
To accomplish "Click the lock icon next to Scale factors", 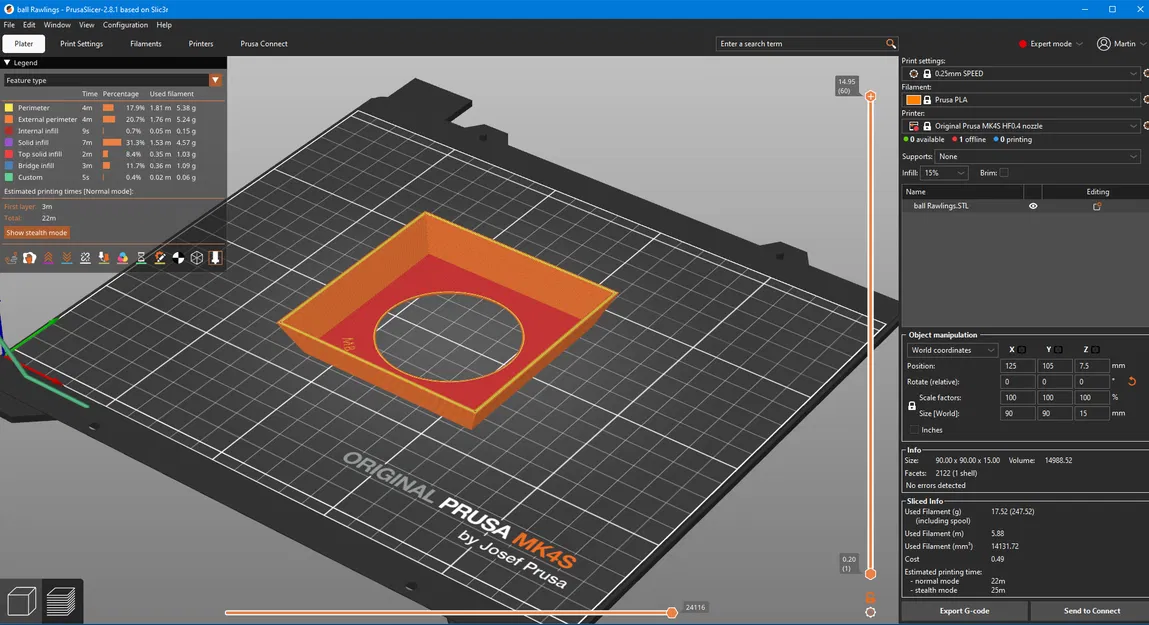I will pos(911,405).
